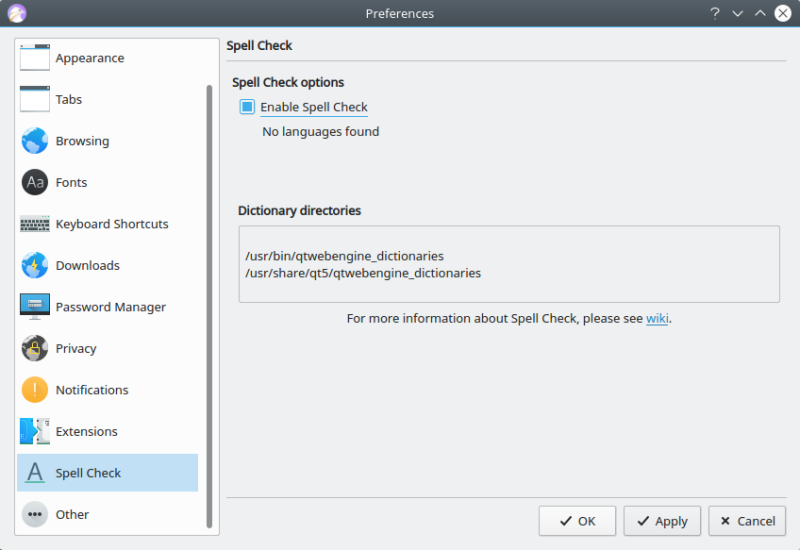This screenshot has width=800, height=550.
Task: Open the Notifications exclamation icon
Action: click(x=35, y=390)
